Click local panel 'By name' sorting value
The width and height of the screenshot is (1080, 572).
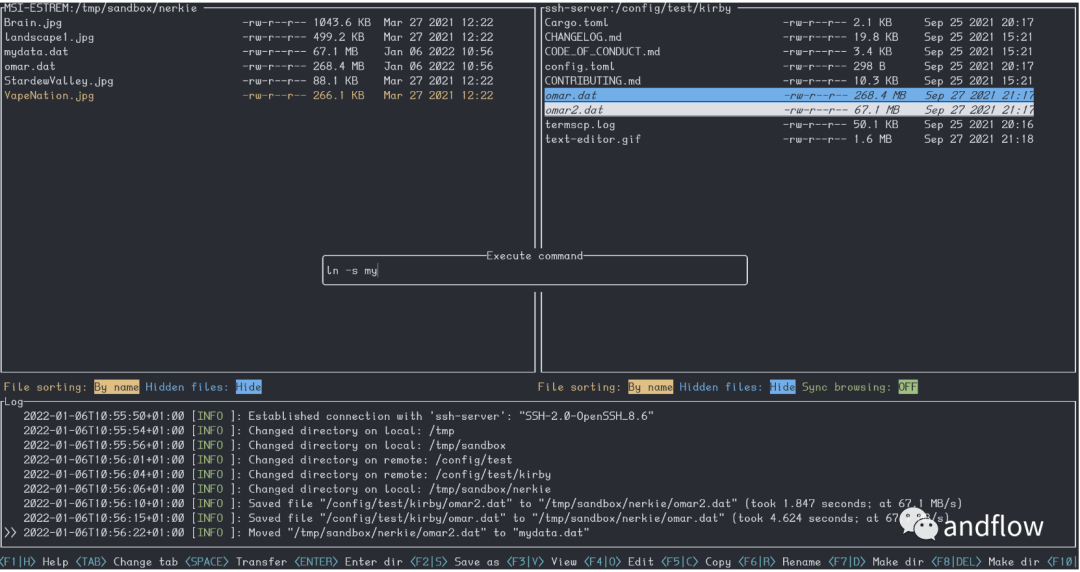pos(116,387)
